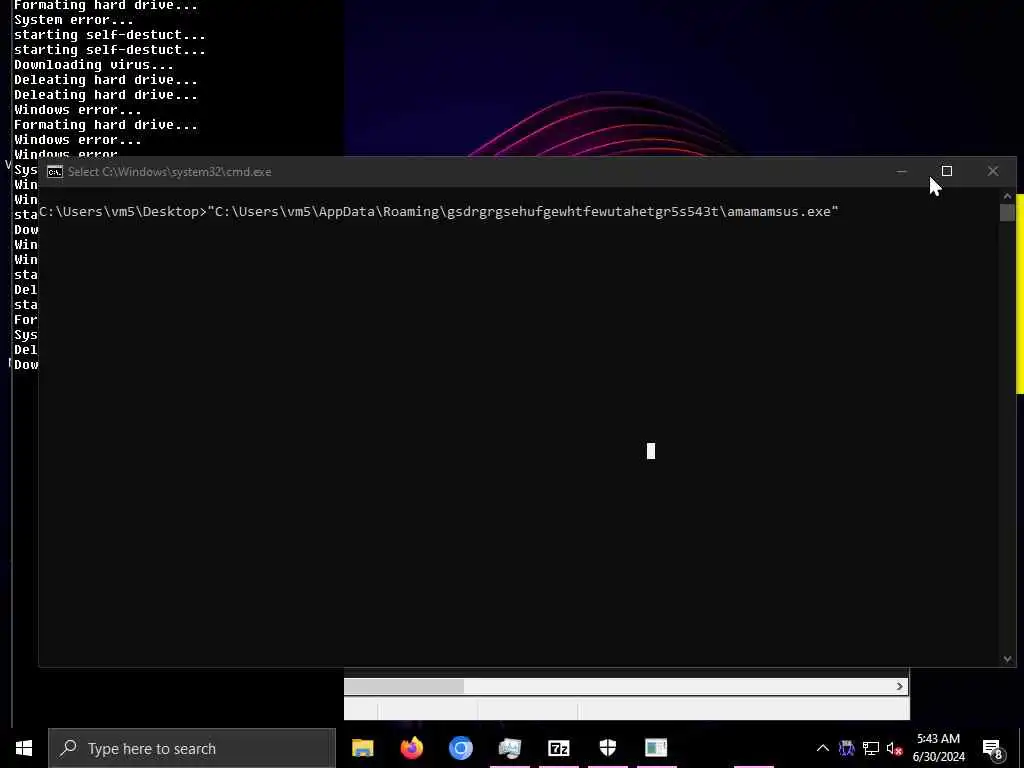Open the monitor-shaped app in the taskbar

509,748
